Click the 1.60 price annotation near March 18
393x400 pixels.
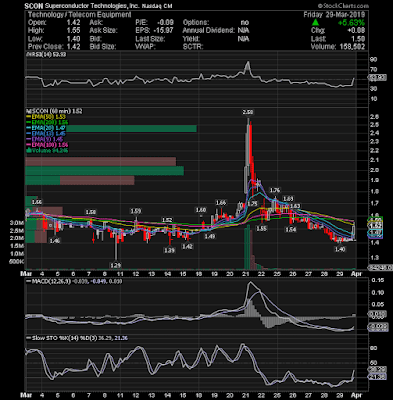(201, 210)
